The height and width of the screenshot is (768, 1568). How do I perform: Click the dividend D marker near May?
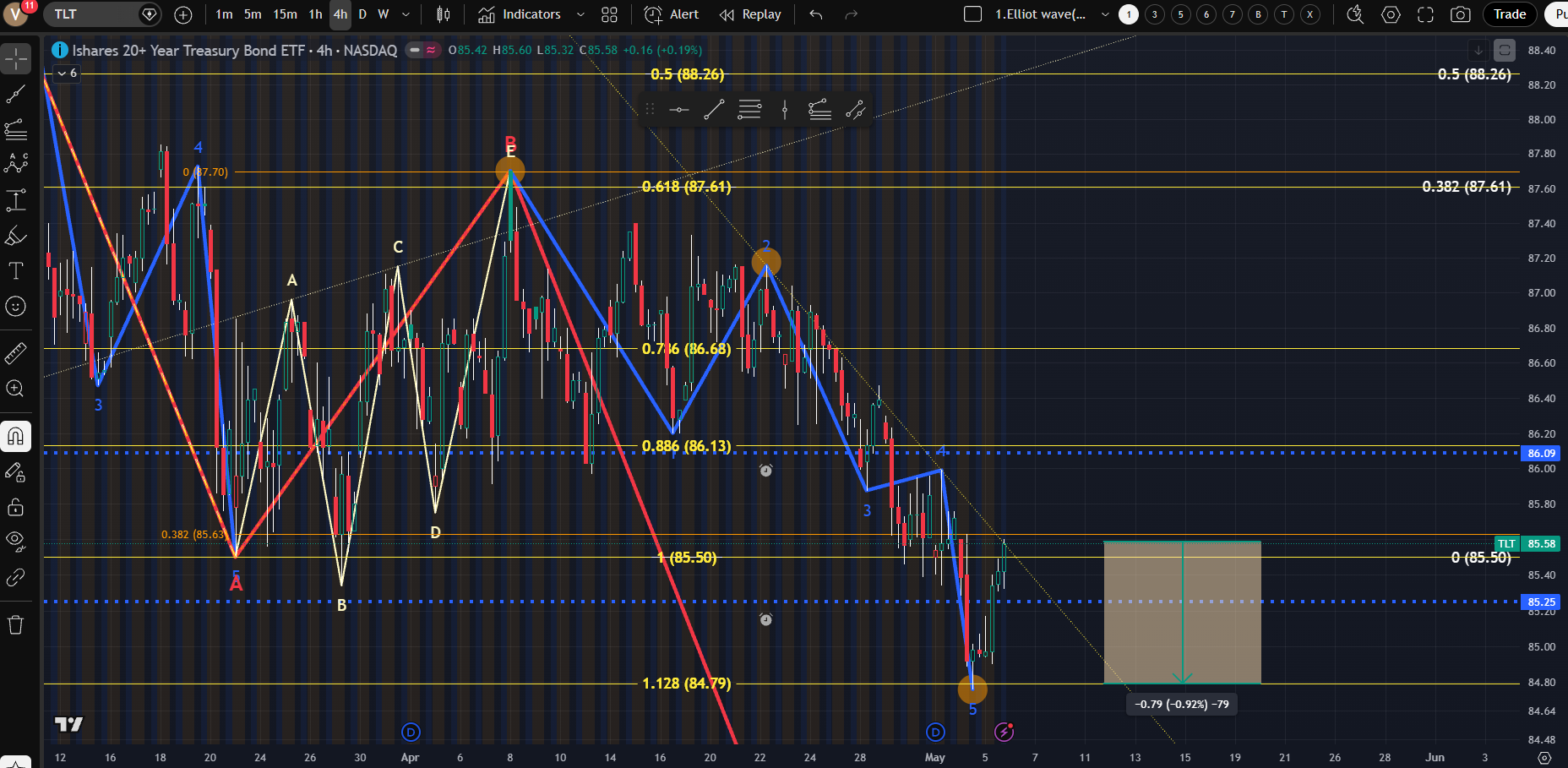(935, 732)
